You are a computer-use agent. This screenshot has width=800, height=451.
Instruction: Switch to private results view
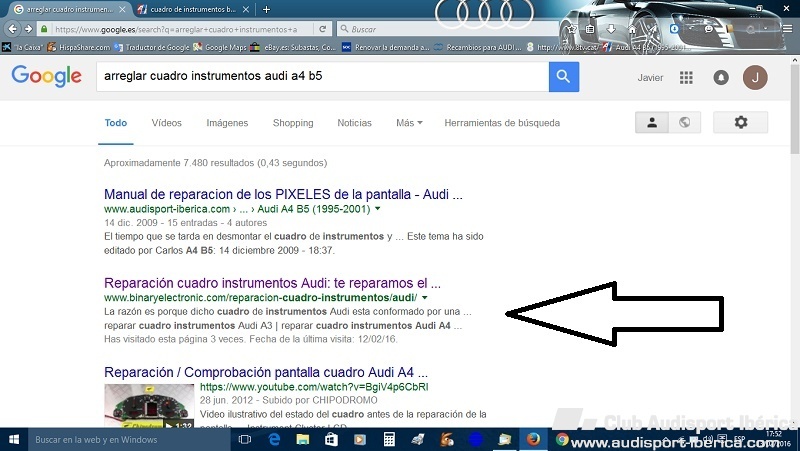pos(651,123)
